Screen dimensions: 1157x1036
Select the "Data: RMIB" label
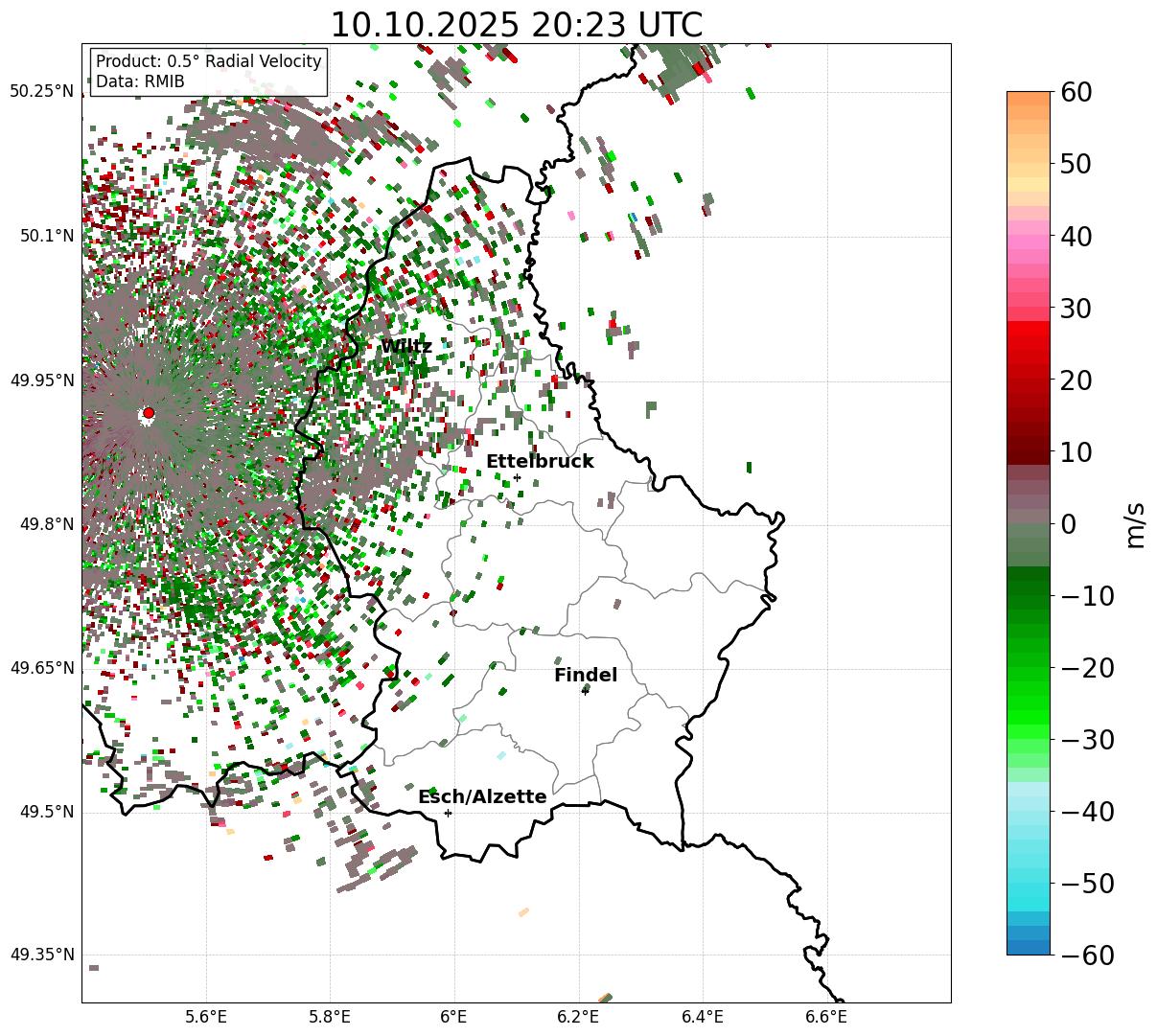click(140, 81)
